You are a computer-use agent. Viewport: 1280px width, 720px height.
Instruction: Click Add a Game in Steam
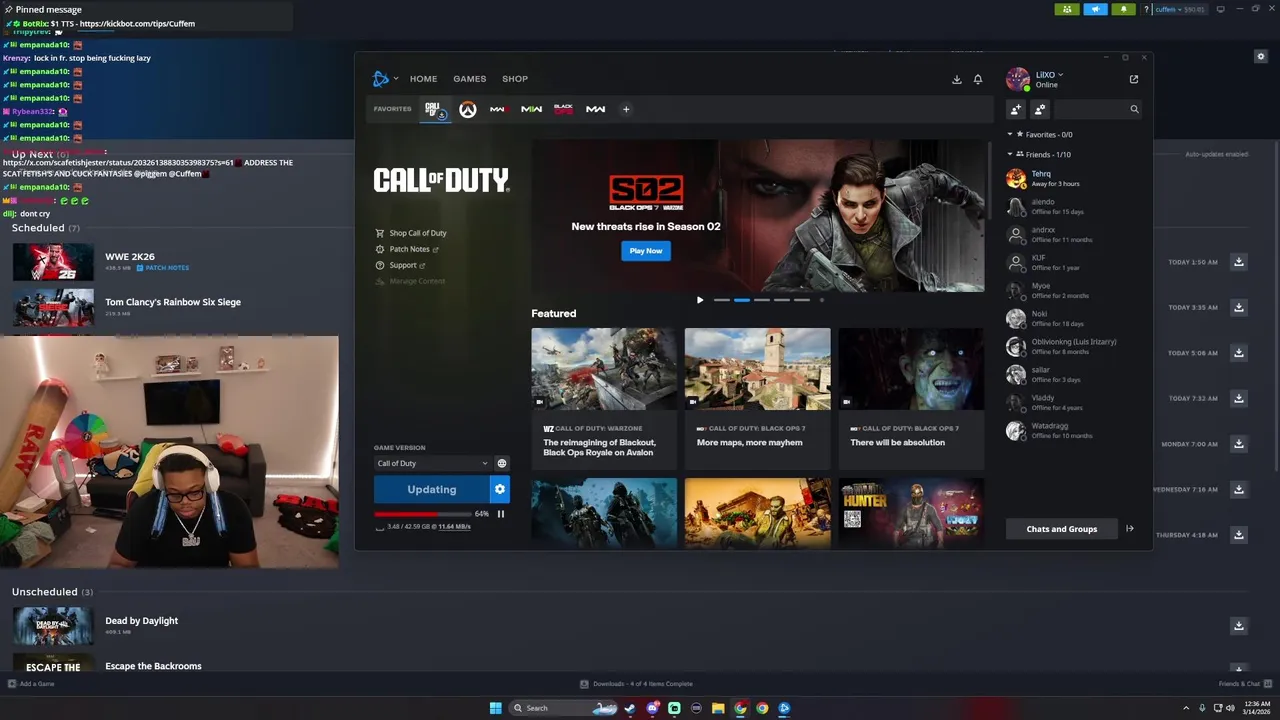(x=31, y=684)
